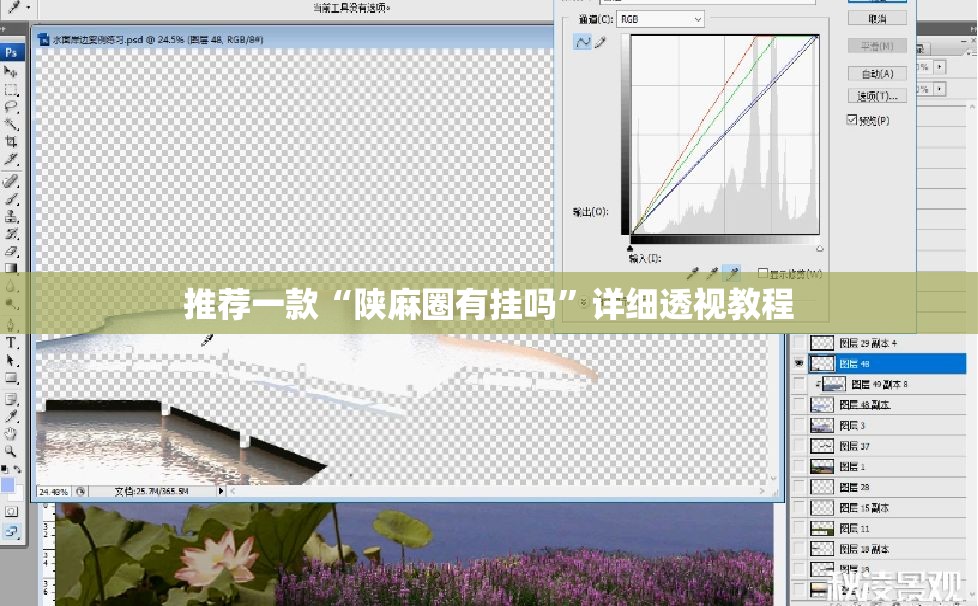Select the Crop tool

pos(11,142)
